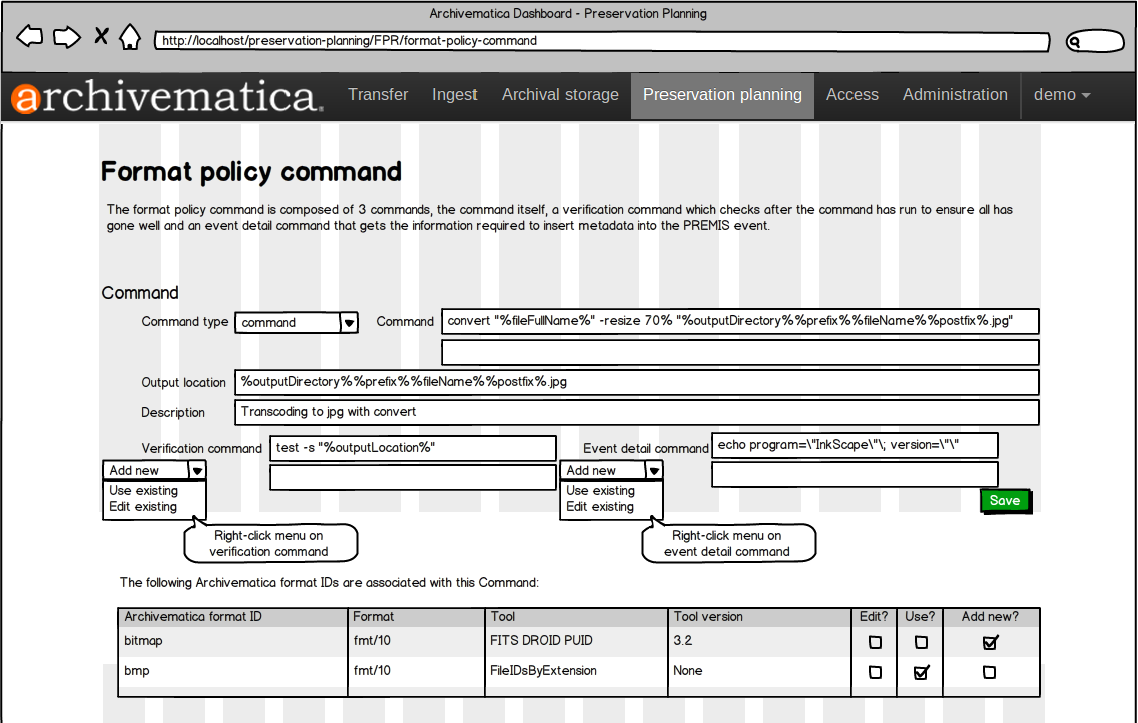Select Edit existing under event detail command
Image resolution: width=1138 pixels, height=723 pixels.
[x=600, y=507]
